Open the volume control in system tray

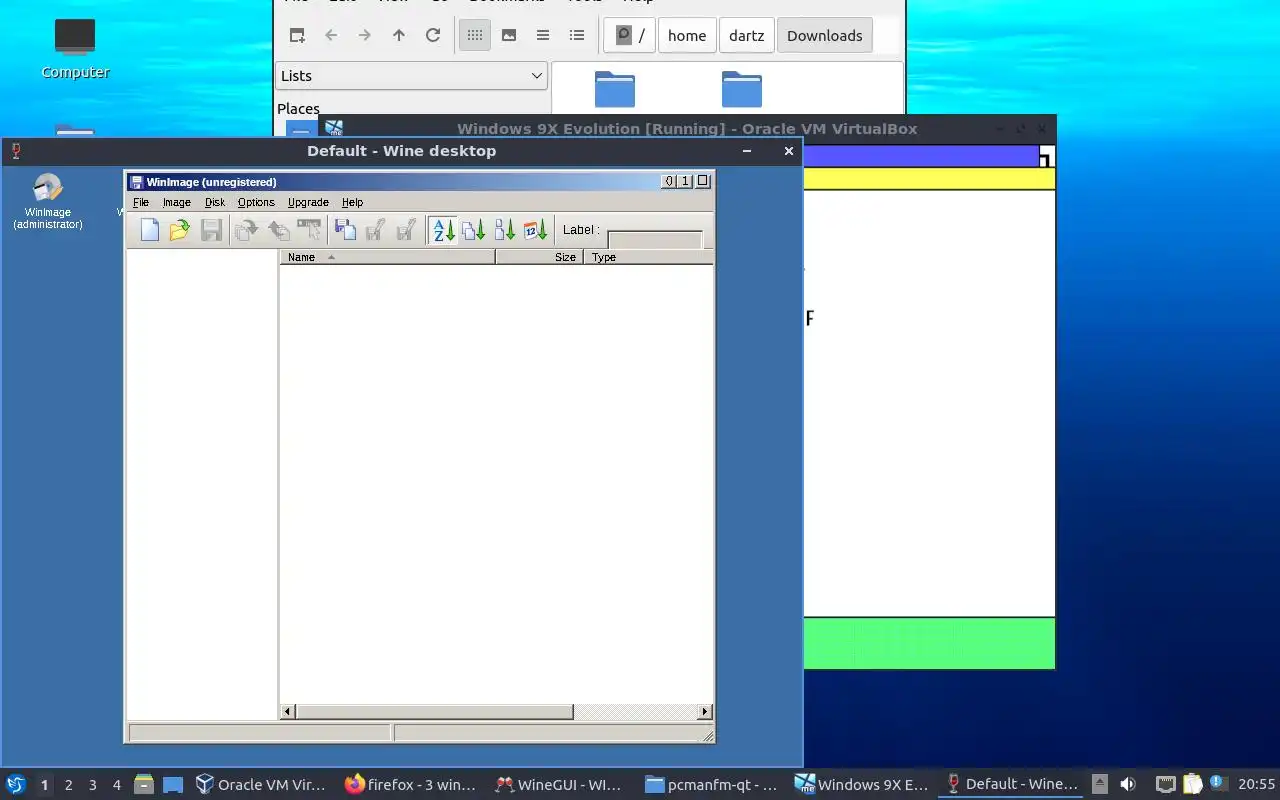(x=1128, y=785)
